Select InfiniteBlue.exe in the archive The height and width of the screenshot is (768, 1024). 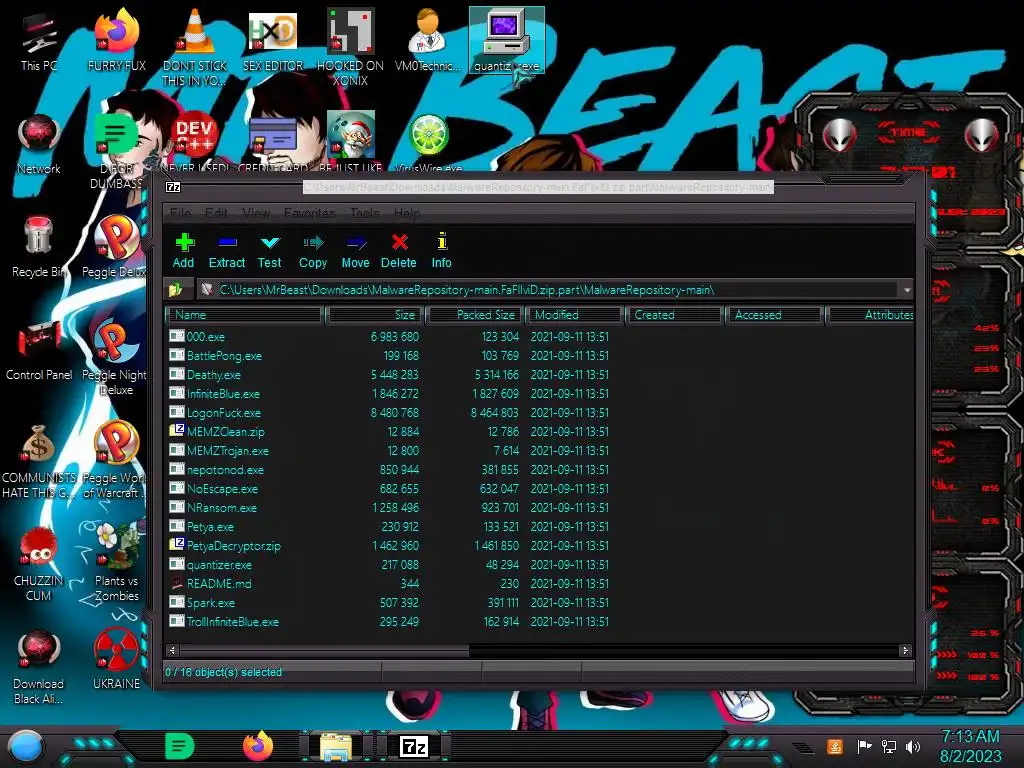click(389, 393)
